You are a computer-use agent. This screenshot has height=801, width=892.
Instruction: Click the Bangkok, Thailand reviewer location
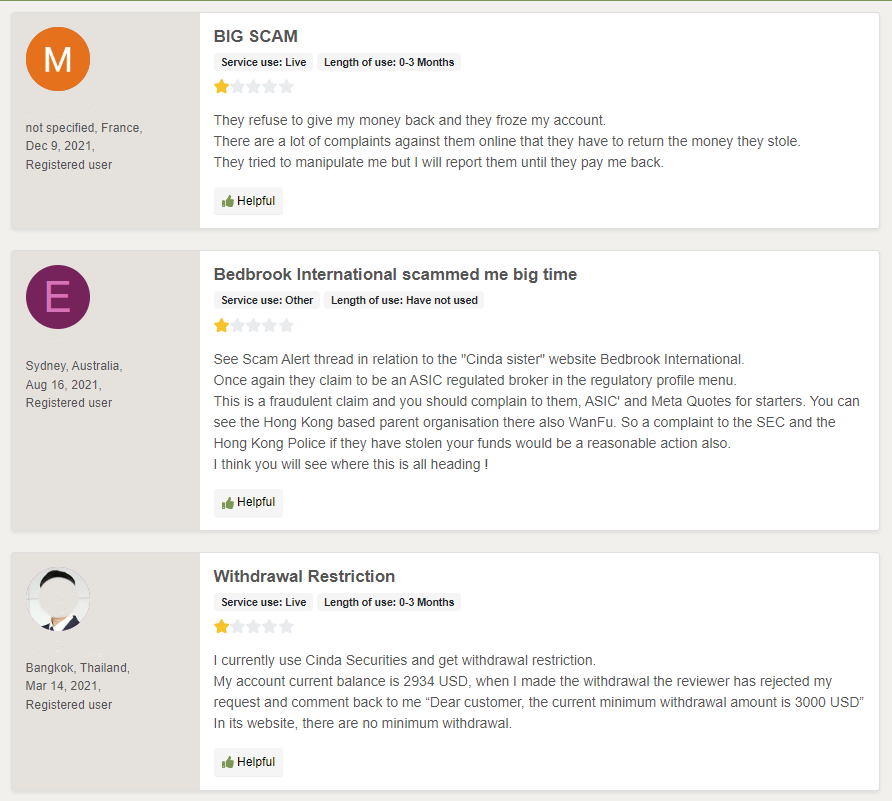tap(77, 668)
